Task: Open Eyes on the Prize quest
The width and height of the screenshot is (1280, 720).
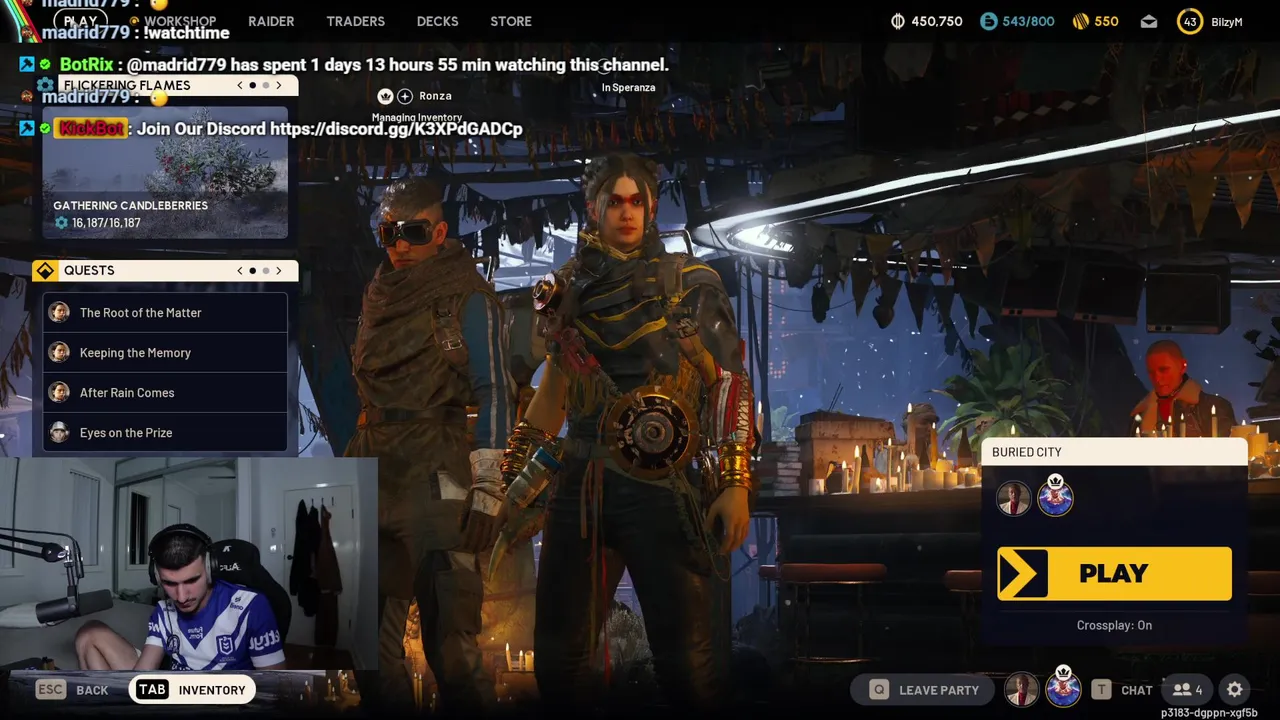Action: point(165,432)
